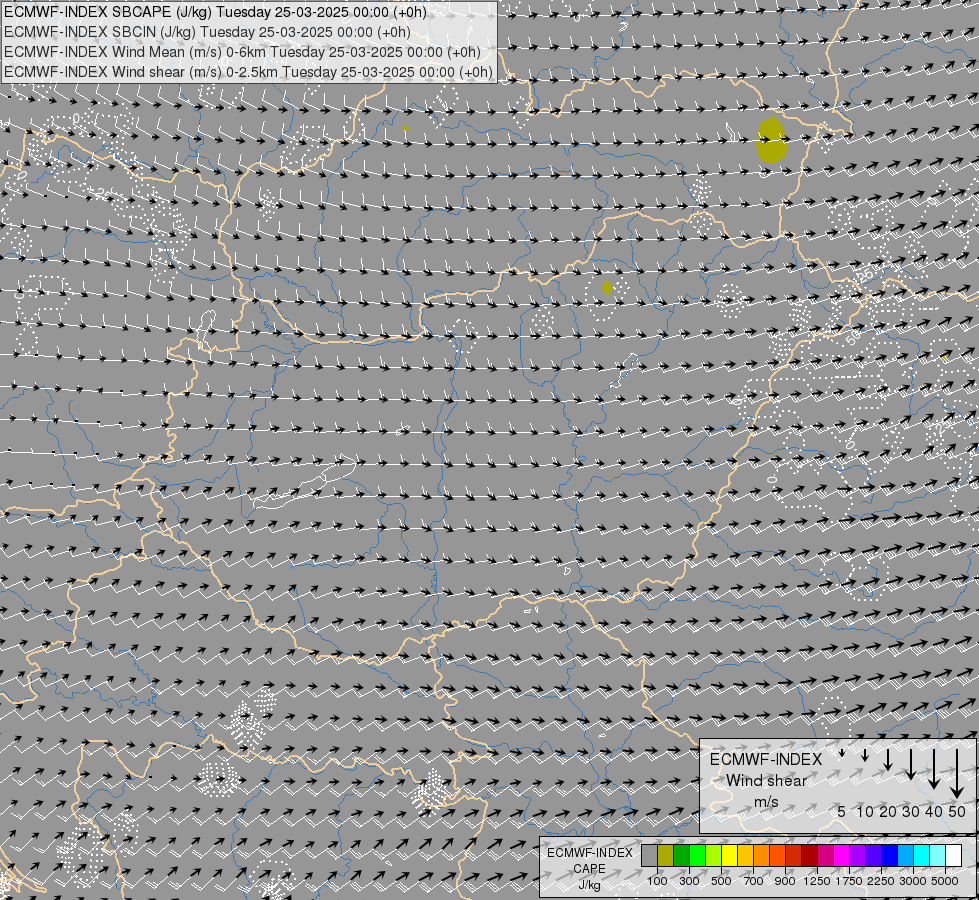The height and width of the screenshot is (900, 979).
Task: Click the SBCAPE title line
Action: click(215, 12)
